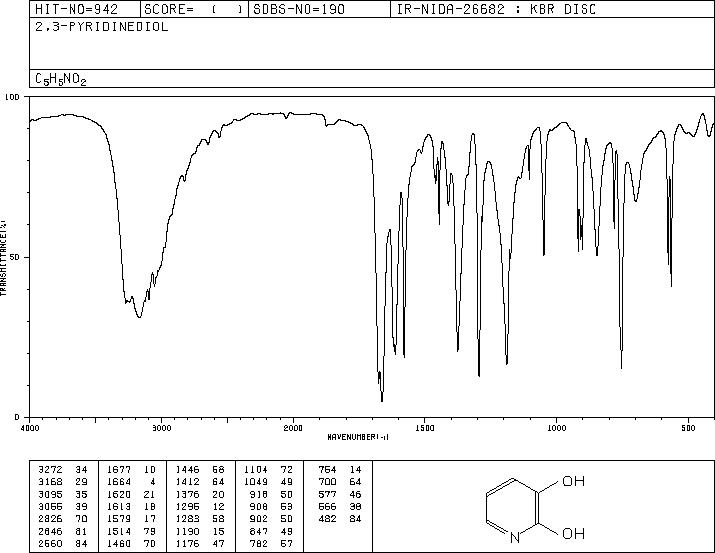The image size is (715, 553).
Task: Click the 1620 entry in the peak table
Action: tap(119, 494)
